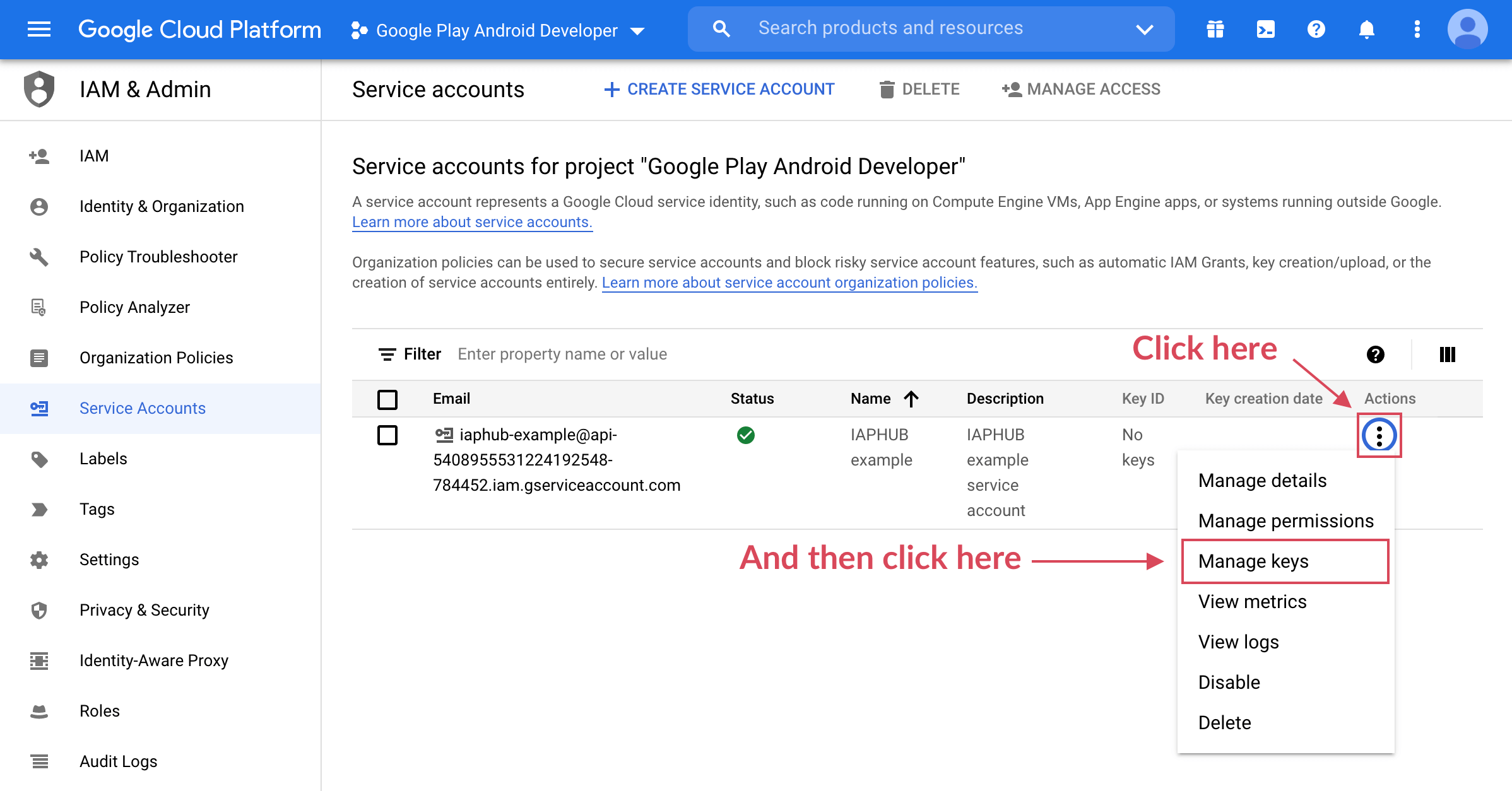
Task: Activate Cloud Shell terminal icon
Action: point(1265,30)
